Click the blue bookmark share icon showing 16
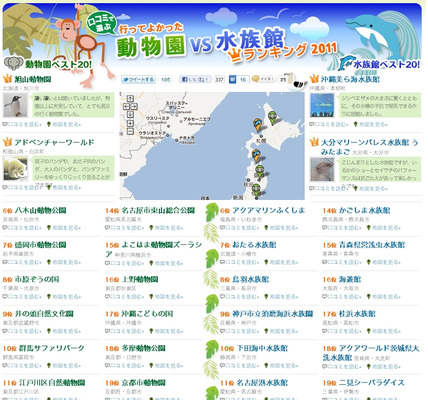This screenshot has height=400, width=428. click(x=233, y=79)
